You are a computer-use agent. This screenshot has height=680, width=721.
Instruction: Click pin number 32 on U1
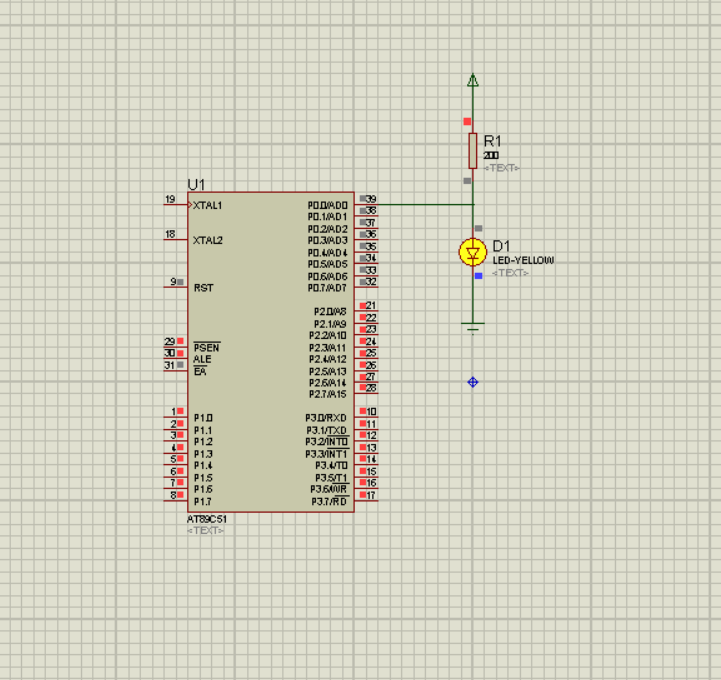pyautogui.click(x=371, y=282)
